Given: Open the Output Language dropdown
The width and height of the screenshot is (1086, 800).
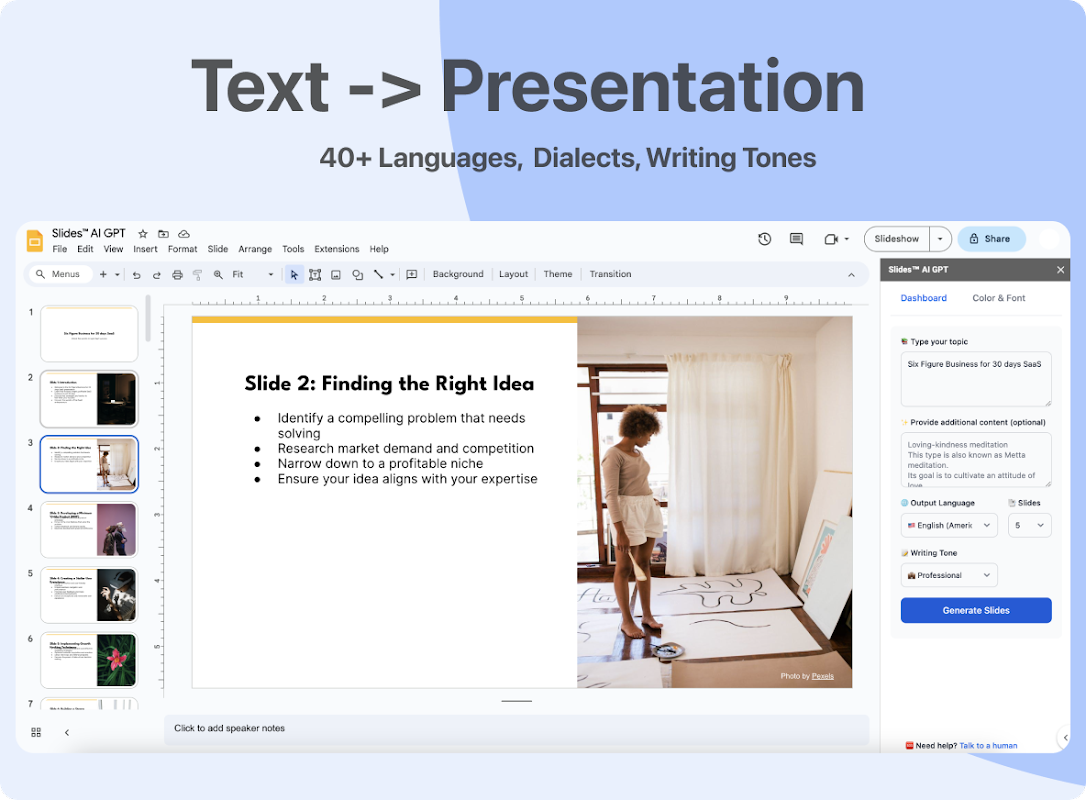Looking at the screenshot, I should coord(949,526).
